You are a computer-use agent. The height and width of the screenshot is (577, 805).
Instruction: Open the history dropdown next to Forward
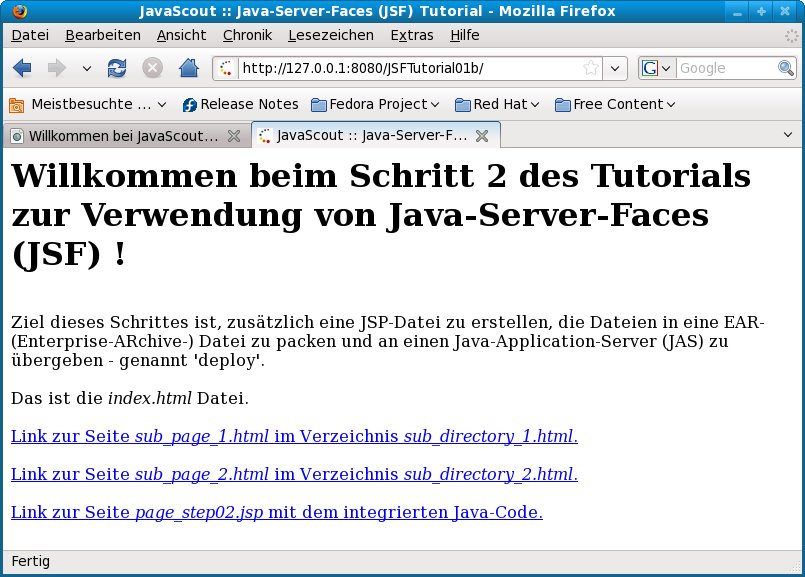click(x=86, y=68)
